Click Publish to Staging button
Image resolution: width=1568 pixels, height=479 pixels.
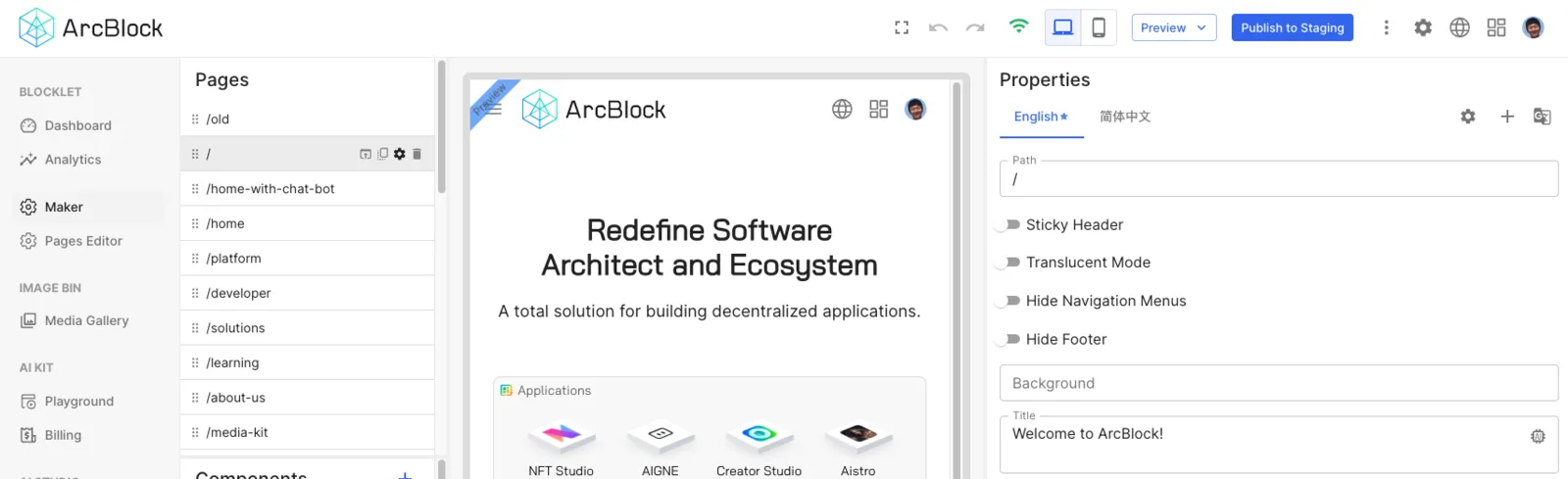[1293, 27]
